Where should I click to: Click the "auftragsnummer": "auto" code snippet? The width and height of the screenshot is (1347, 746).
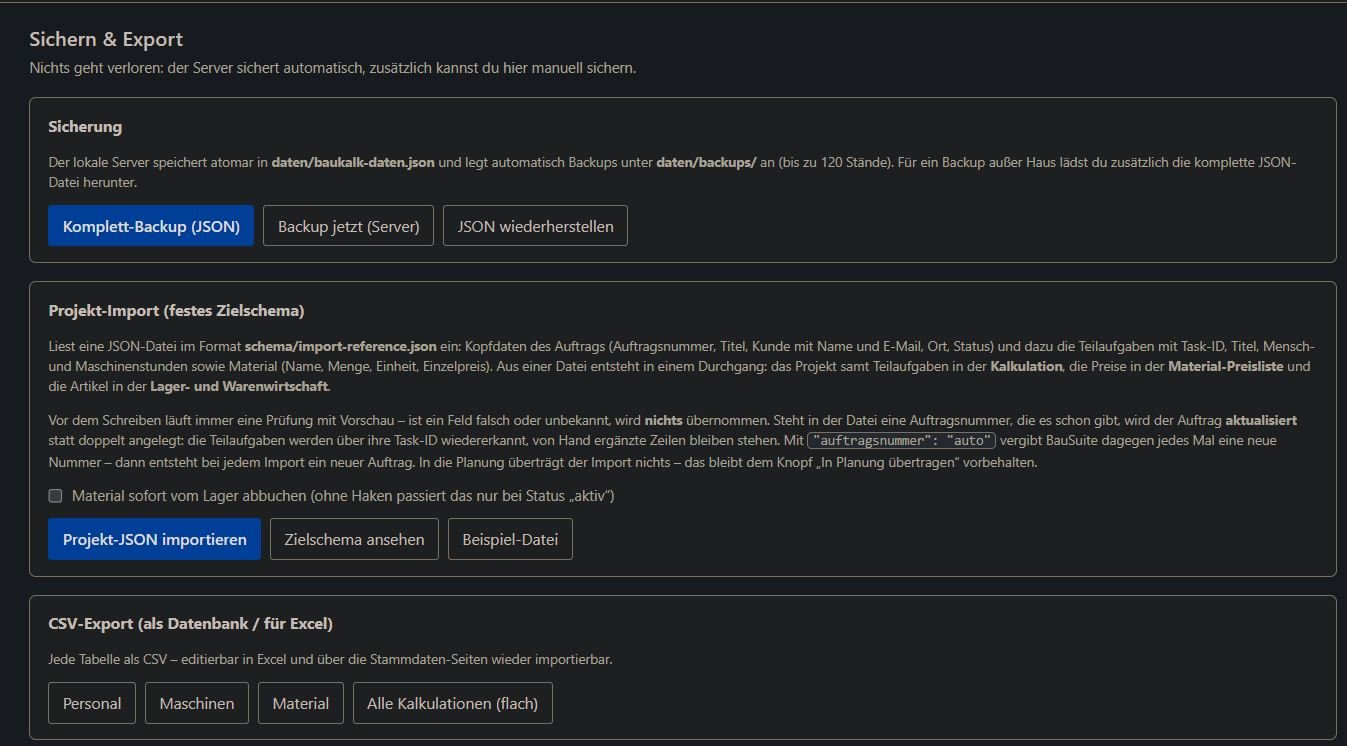902,440
